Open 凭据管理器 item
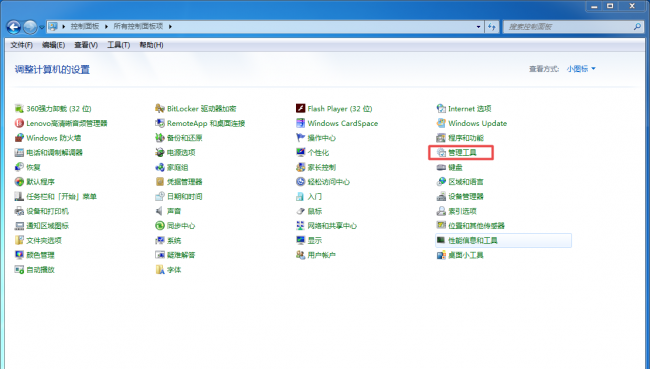The width and height of the screenshot is (650, 369). click(179, 182)
